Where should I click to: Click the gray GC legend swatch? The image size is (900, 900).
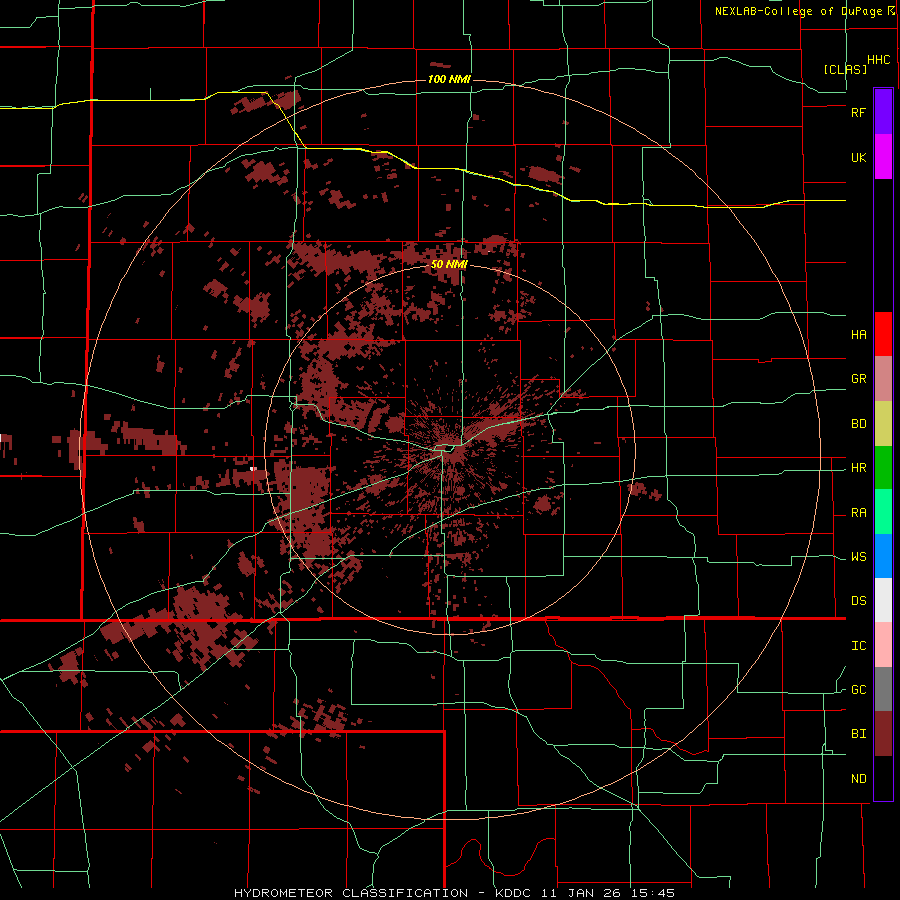click(883, 689)
